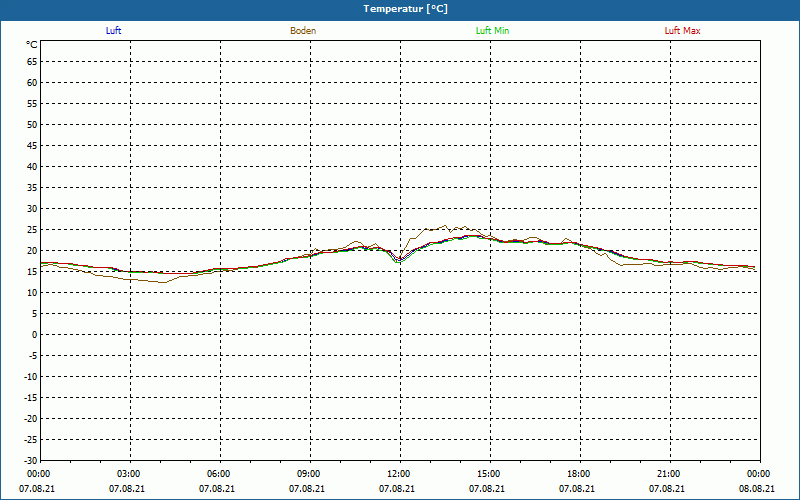Viewport: 800px width, 500px height.
Task: Click the 55 value on the y-axis
Action: [32, 104]
